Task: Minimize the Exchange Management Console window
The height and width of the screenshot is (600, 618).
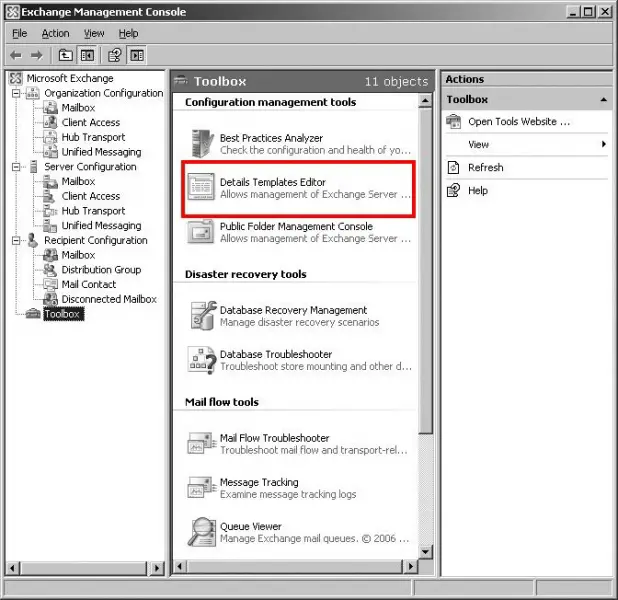Action: tap(573, 12)
